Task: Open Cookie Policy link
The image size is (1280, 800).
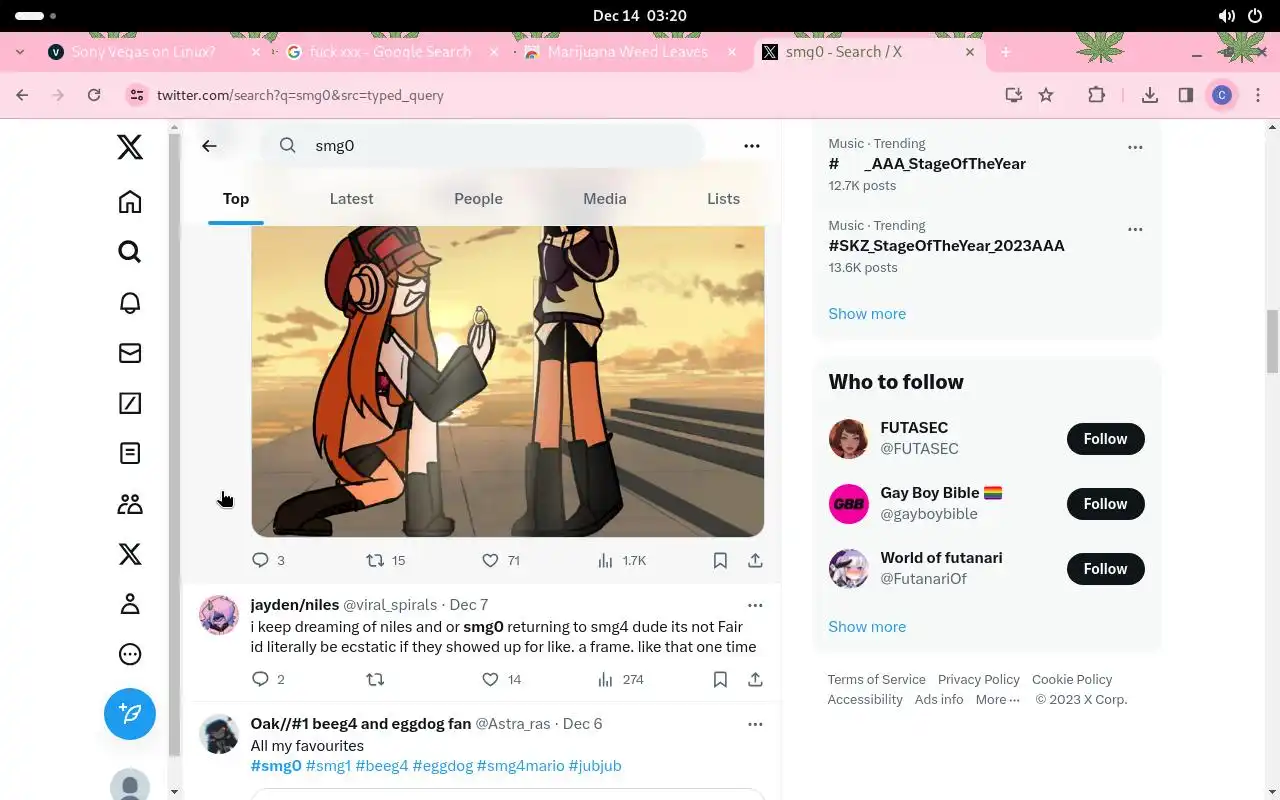Action: 1072,680
